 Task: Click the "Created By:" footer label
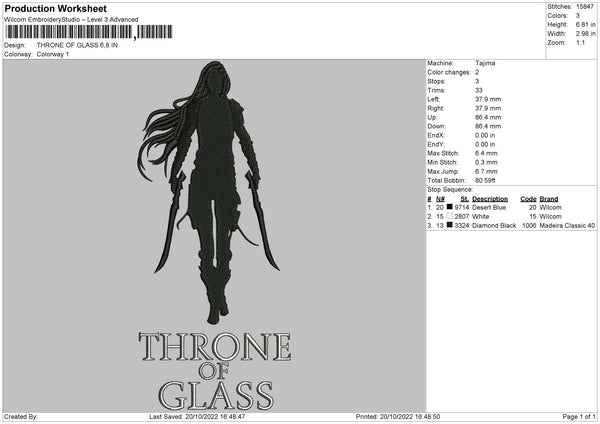[21, 417]
